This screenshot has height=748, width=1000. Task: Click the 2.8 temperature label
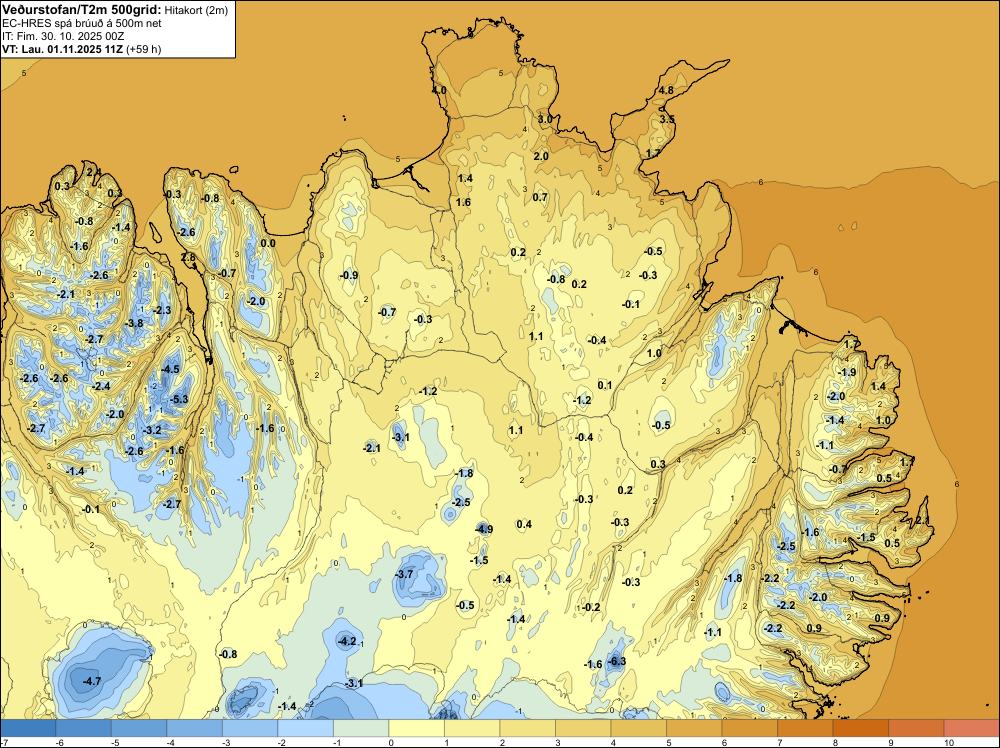pos(189,258)
